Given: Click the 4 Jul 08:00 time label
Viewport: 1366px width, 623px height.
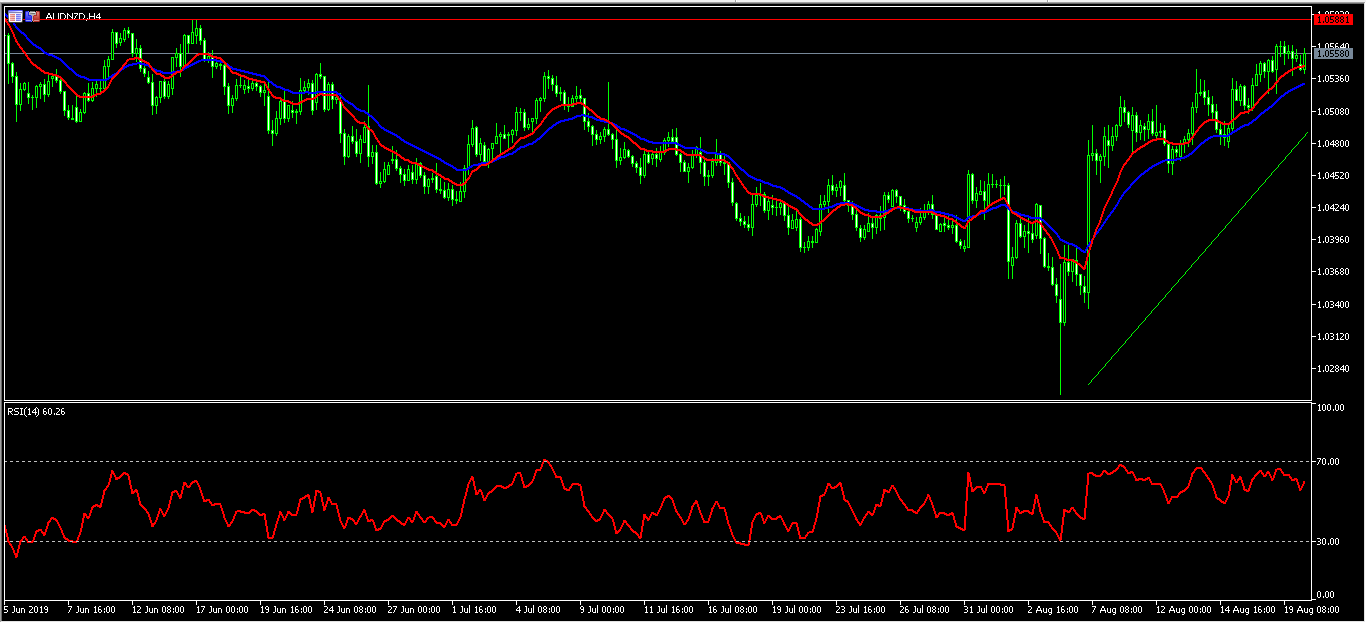Looking at the screenshot, I should [539, 608].
